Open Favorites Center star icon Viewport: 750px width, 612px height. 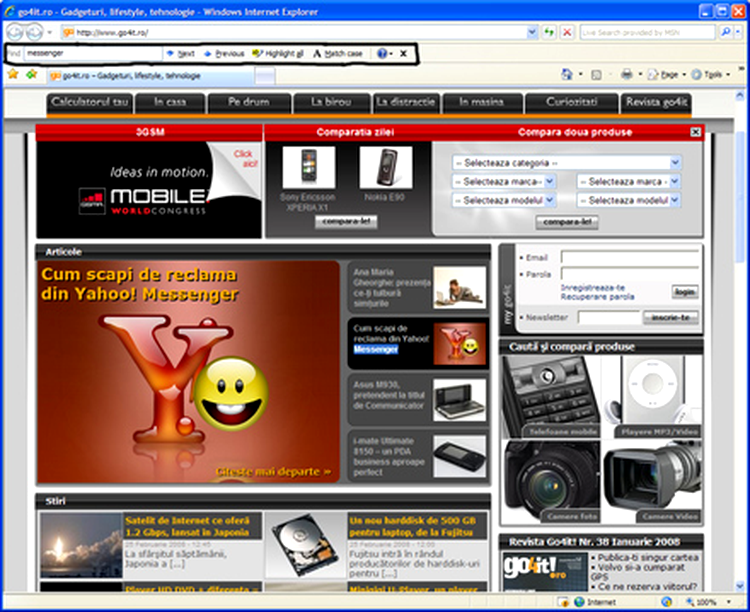click(12, 74)
